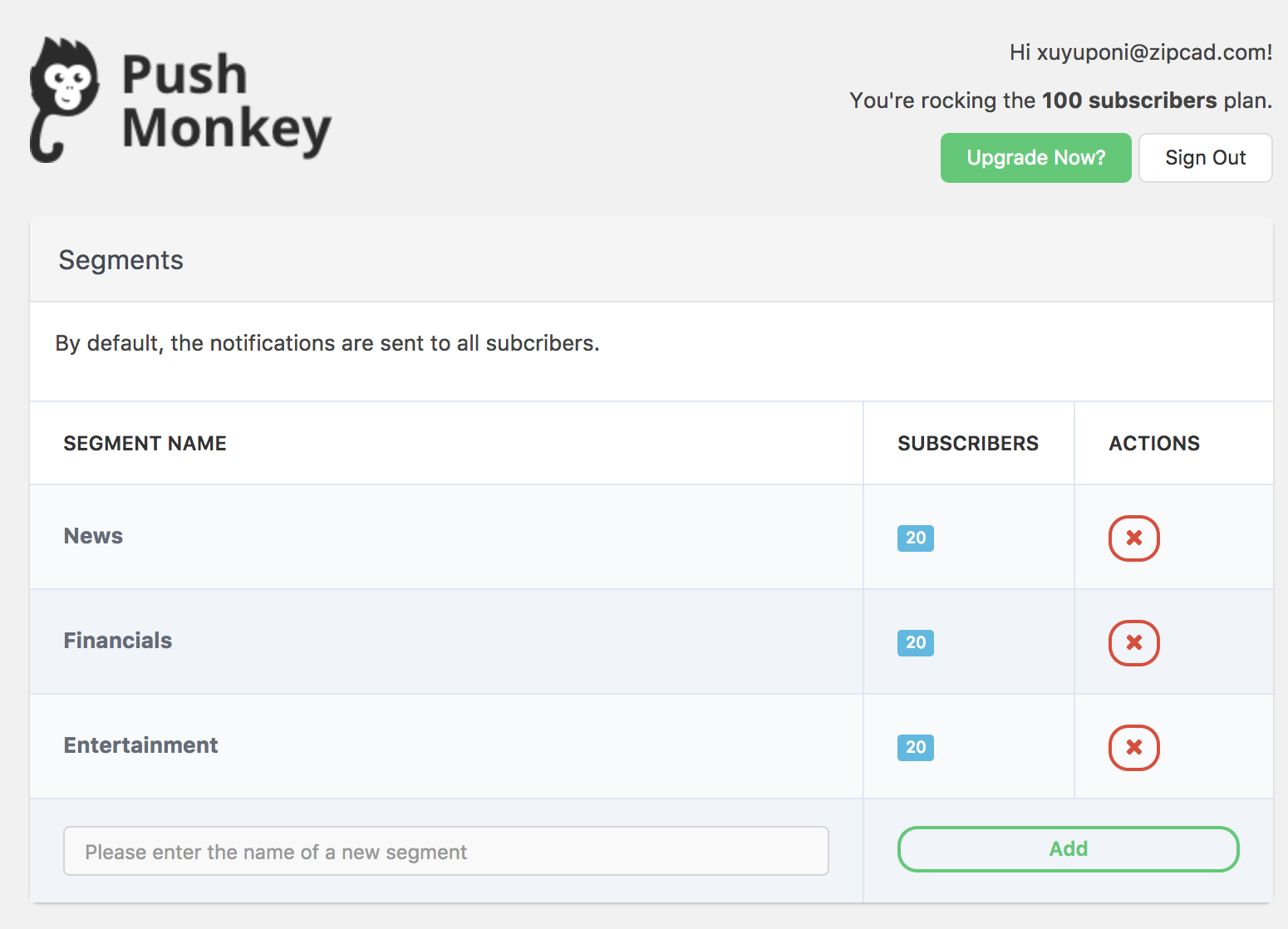Viewport: 1288px width, 929px height.
Task: Focus the new segment name field
Action: point(446,851)
